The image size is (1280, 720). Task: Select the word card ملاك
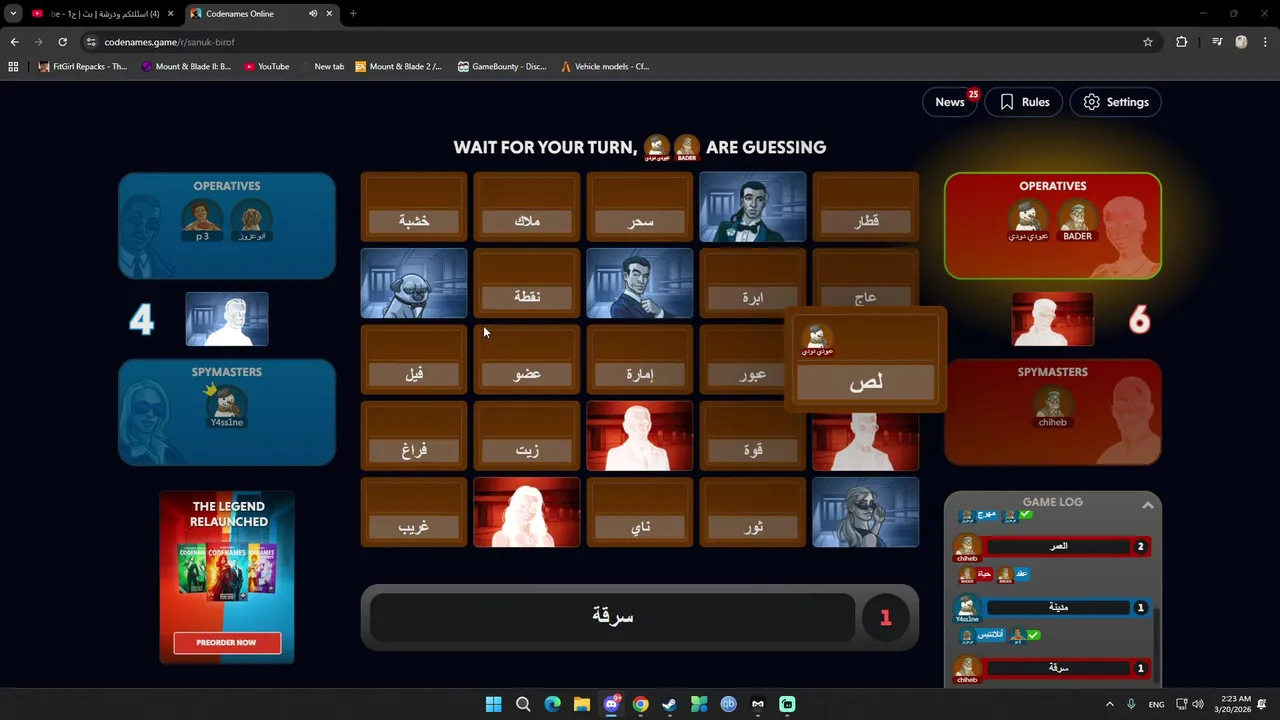click(527, 207)
